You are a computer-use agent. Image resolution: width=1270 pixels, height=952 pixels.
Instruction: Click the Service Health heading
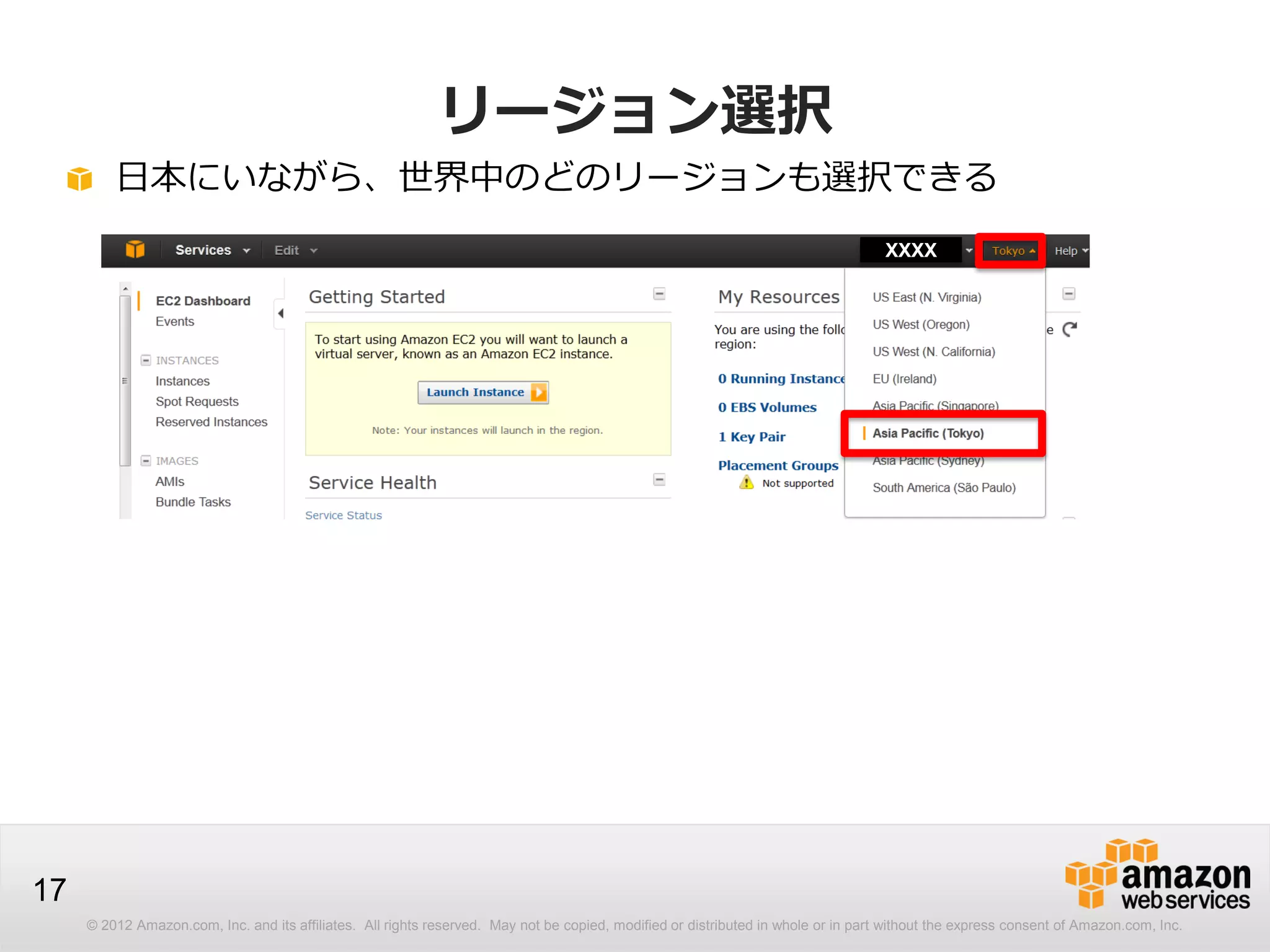click(373, 483)
